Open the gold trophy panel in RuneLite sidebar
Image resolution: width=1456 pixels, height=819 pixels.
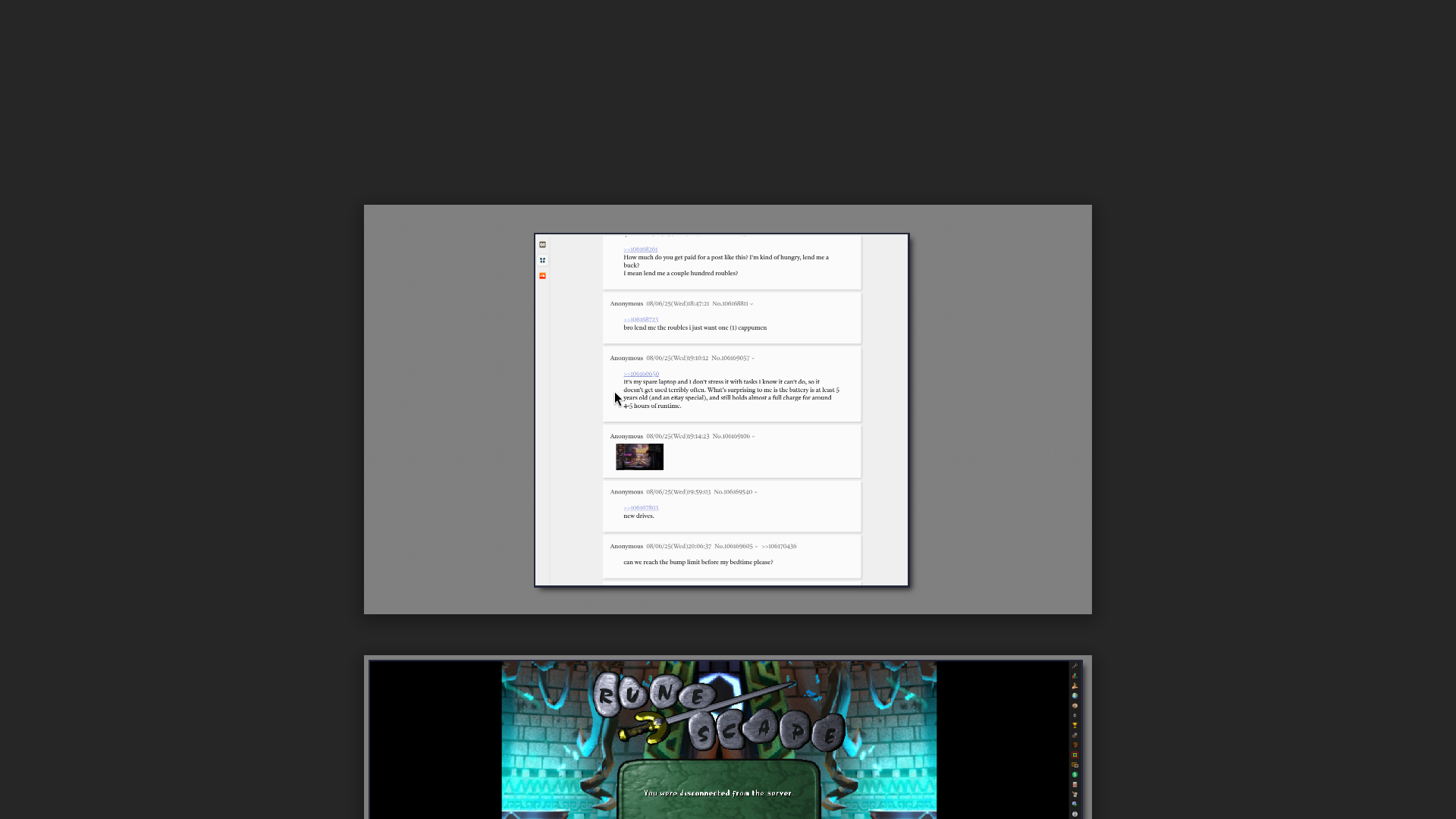coord(1075,725)
